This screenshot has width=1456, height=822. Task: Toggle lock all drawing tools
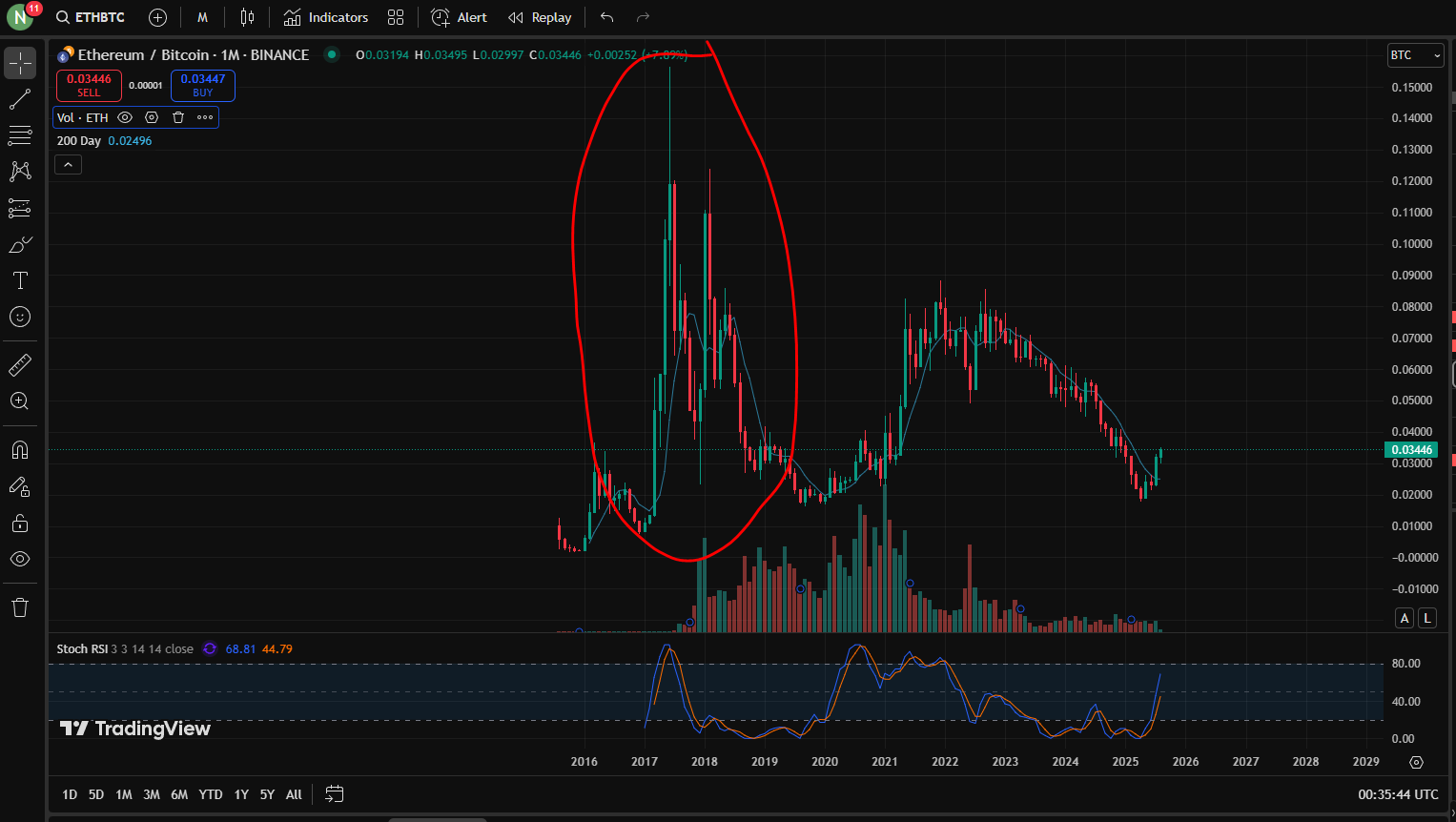pyautogui.click(x=20, y=523)
